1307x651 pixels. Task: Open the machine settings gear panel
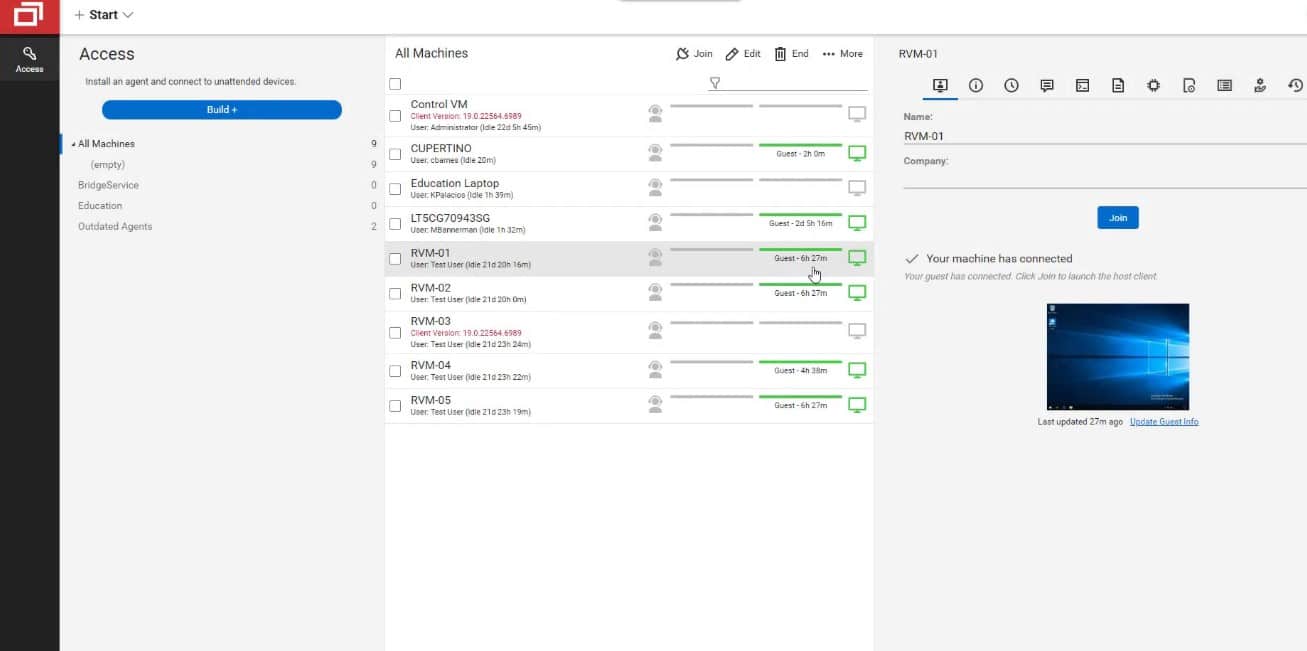pos(1153,85)
